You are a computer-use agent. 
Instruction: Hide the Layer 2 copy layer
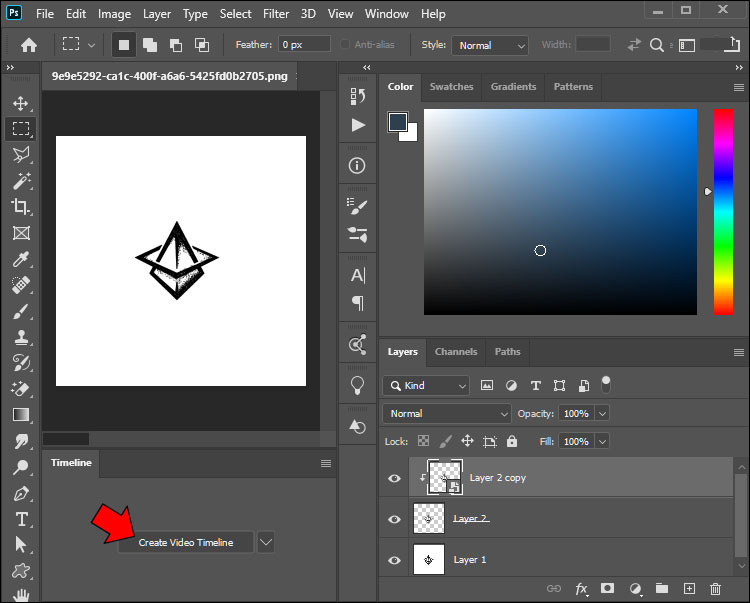[394, 478]
